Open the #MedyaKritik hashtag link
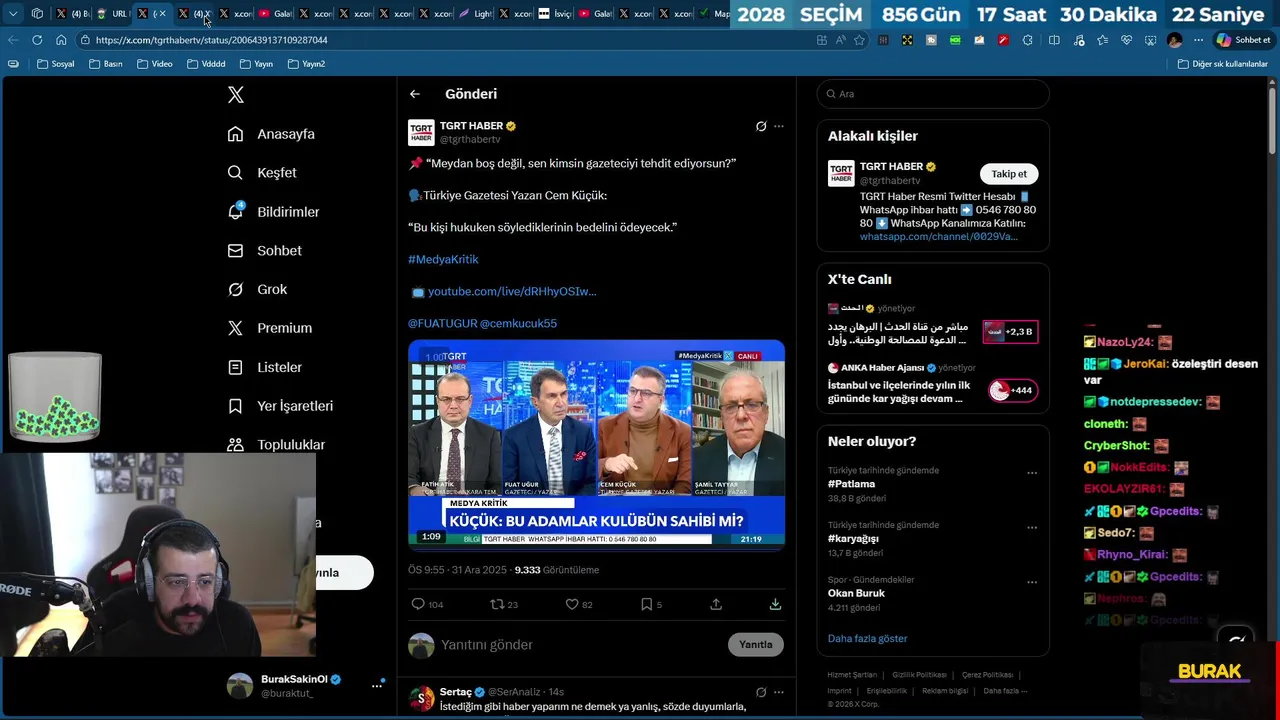Screen dimensions: 1280x720 coord(443,259)
